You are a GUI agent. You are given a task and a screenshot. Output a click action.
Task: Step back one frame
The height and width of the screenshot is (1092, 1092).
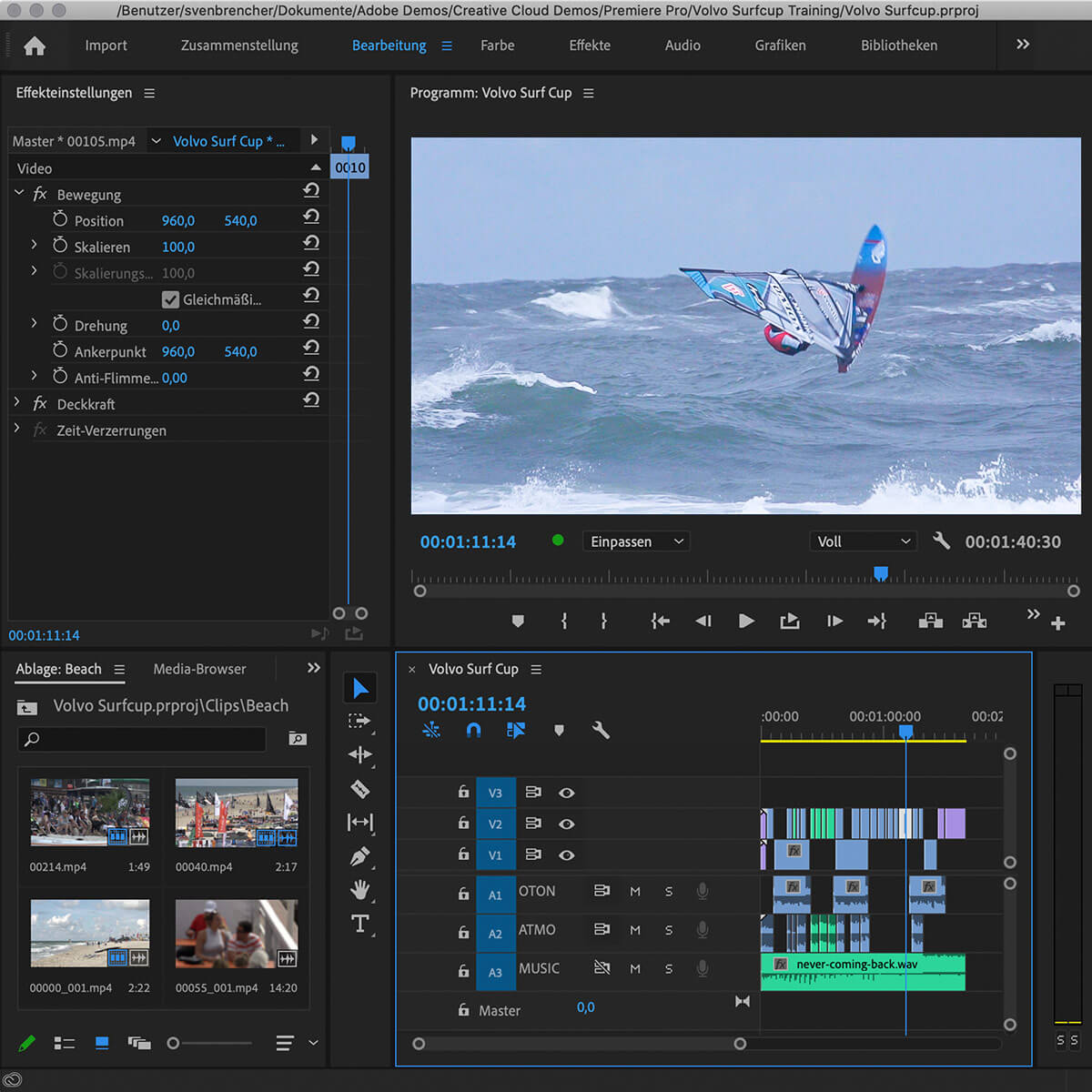point(703,621)
